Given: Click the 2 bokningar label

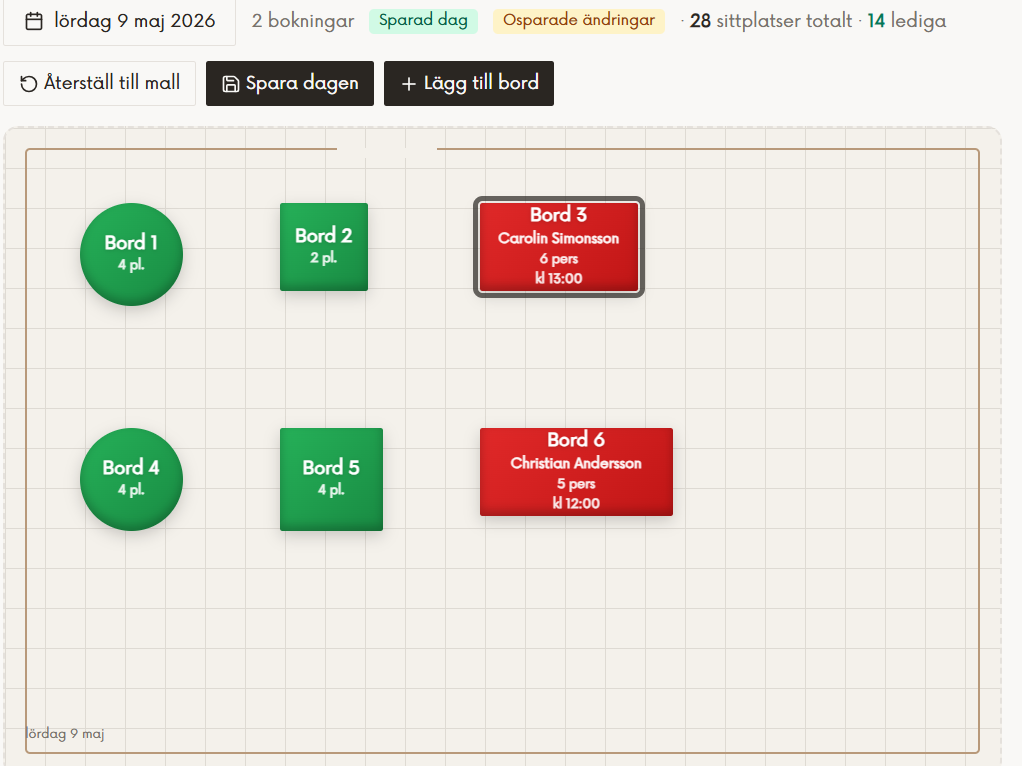Looking at the screenshot, I should point(303,21).
